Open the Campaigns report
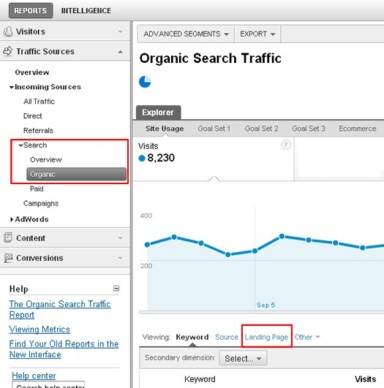Screen dimensions: 384x388 pos(41,203)
